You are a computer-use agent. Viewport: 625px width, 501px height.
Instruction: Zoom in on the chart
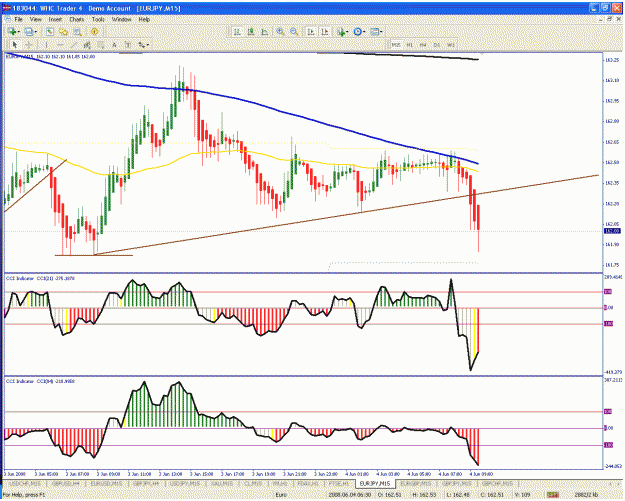(x=280, y=32)
